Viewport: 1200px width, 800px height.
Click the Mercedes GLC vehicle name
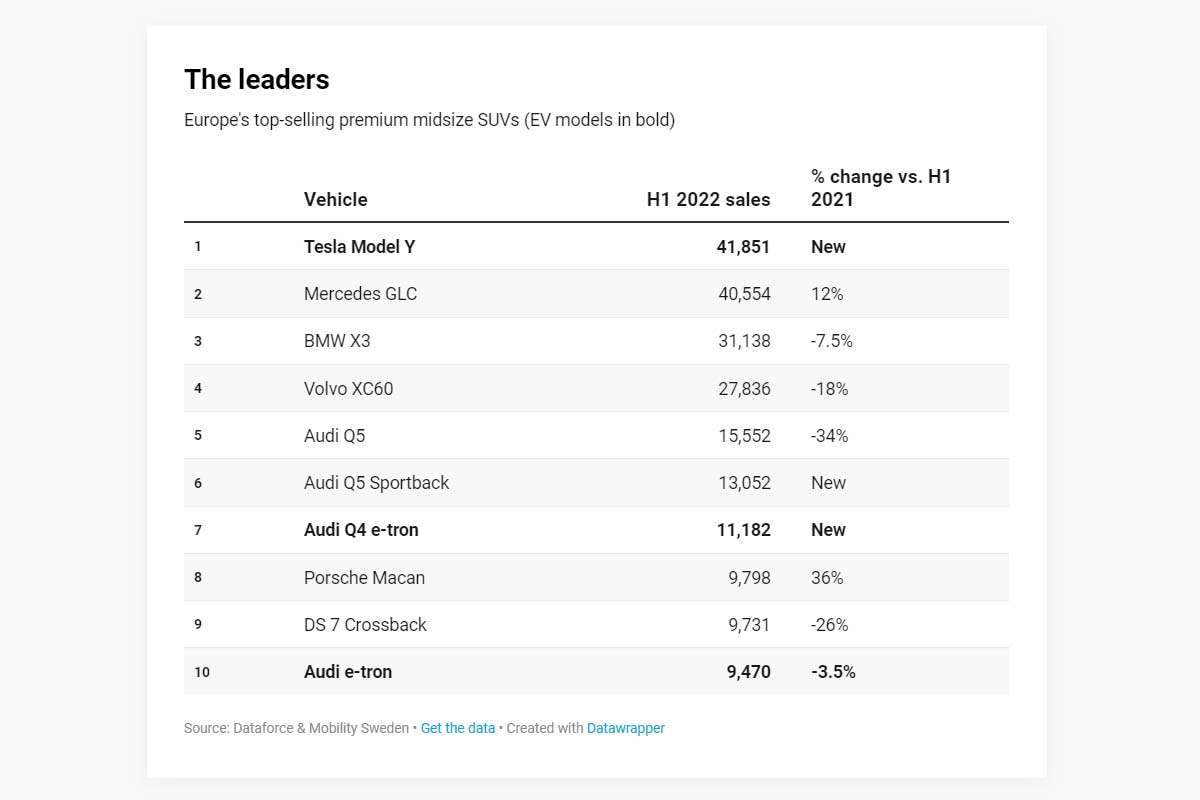360,294
